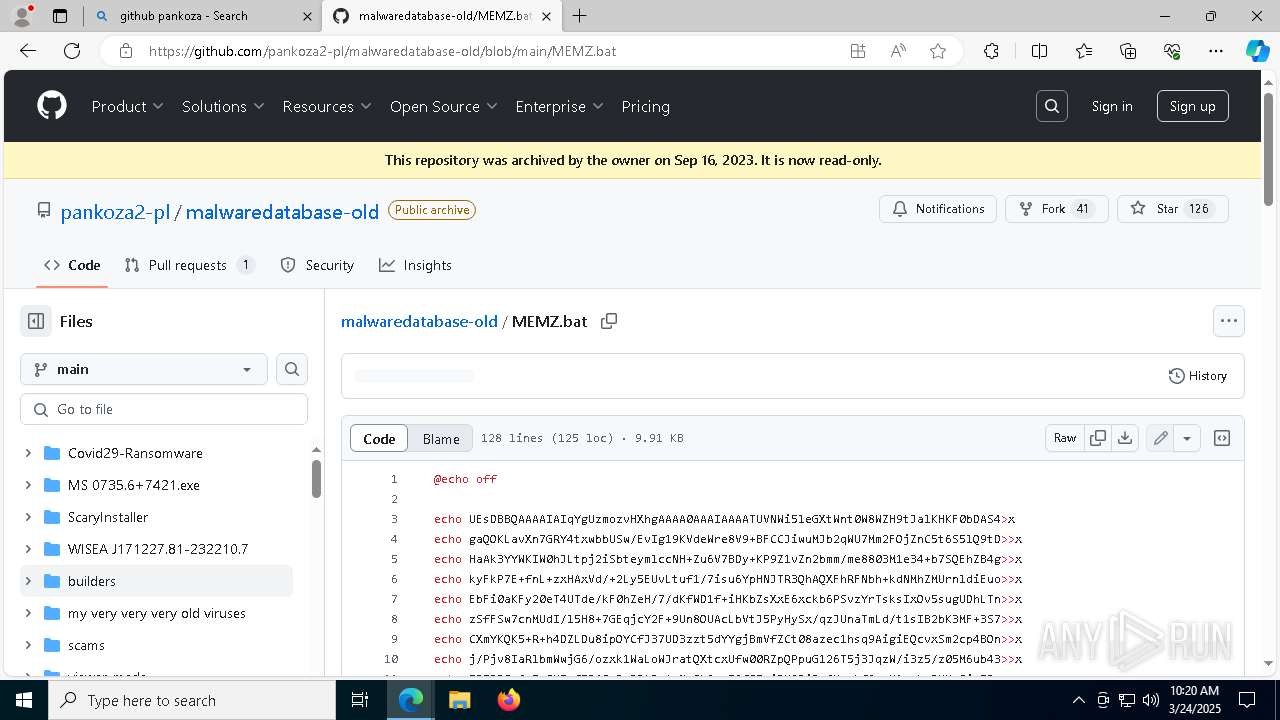Click Pricing in navigation

pyautogui.click(x=646, y=106)
